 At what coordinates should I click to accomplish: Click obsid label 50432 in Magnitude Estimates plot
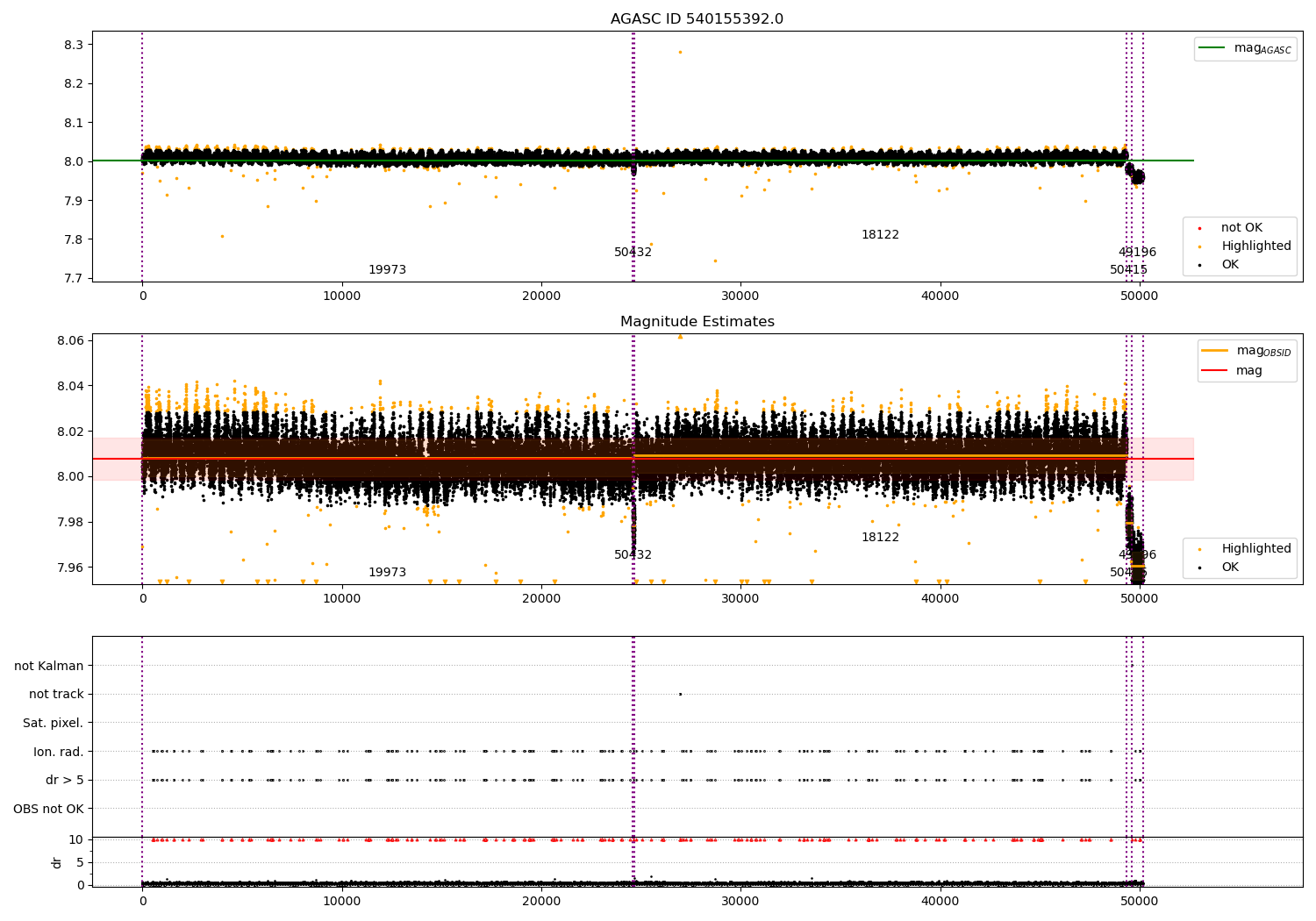click(633, 555)
